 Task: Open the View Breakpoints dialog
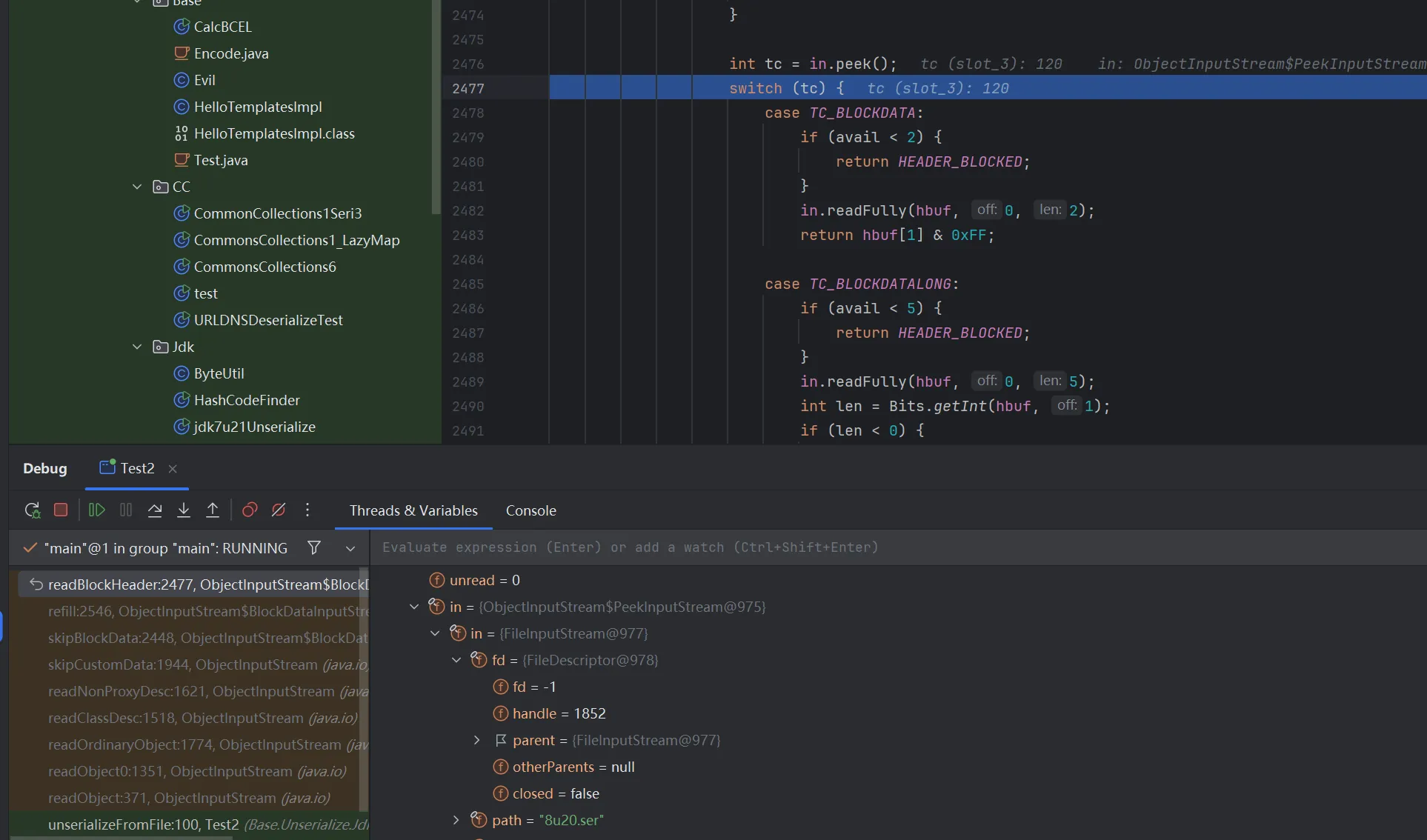[x=250, y=510]
